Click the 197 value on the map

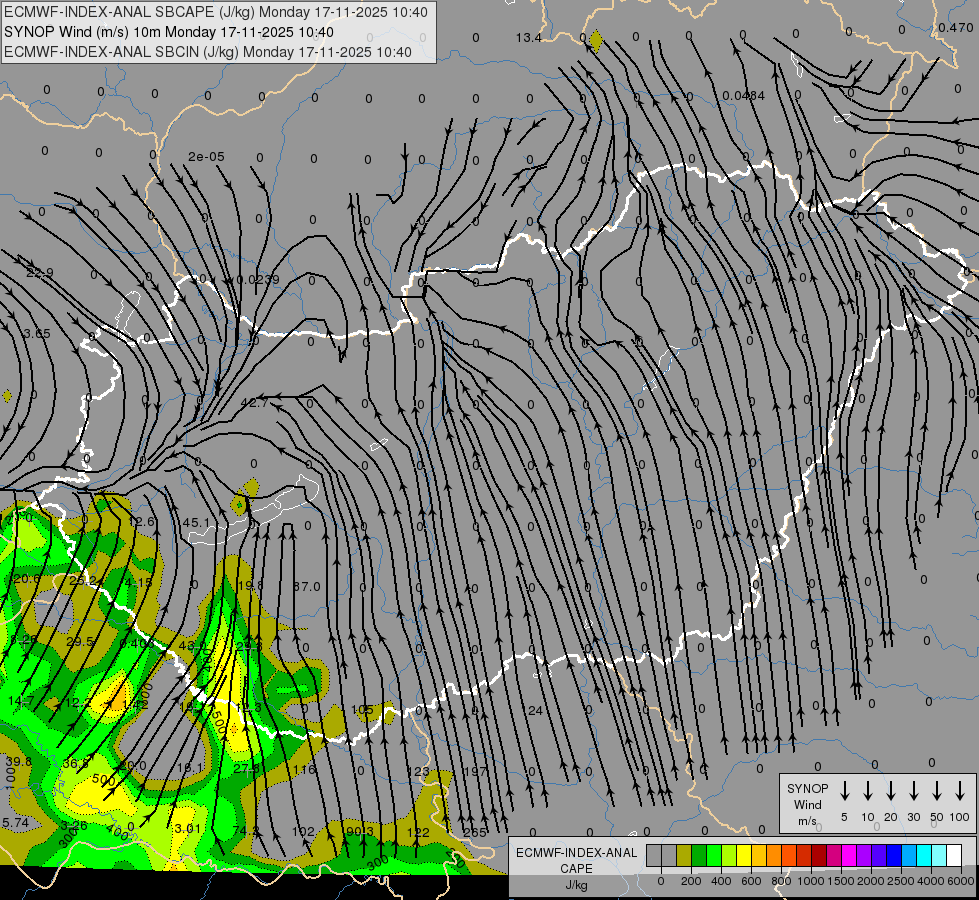point(476,771)
